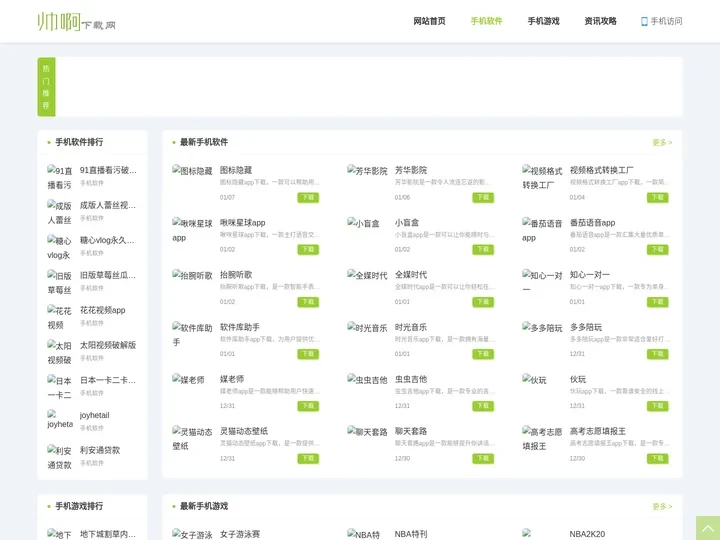
Task: Click 下载 button for 全媒时代
Action: click(x=483, y=302)
